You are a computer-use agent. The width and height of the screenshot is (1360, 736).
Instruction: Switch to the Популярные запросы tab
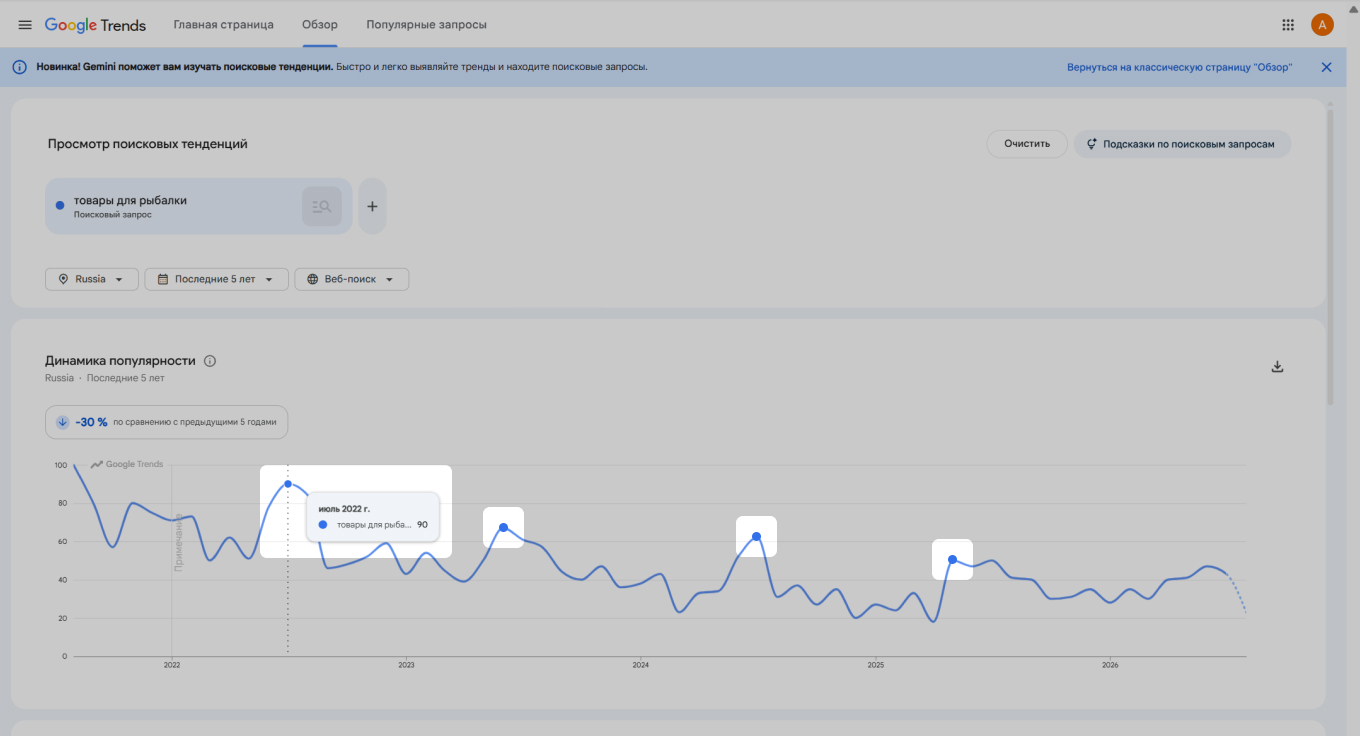(x=427, y=25)
